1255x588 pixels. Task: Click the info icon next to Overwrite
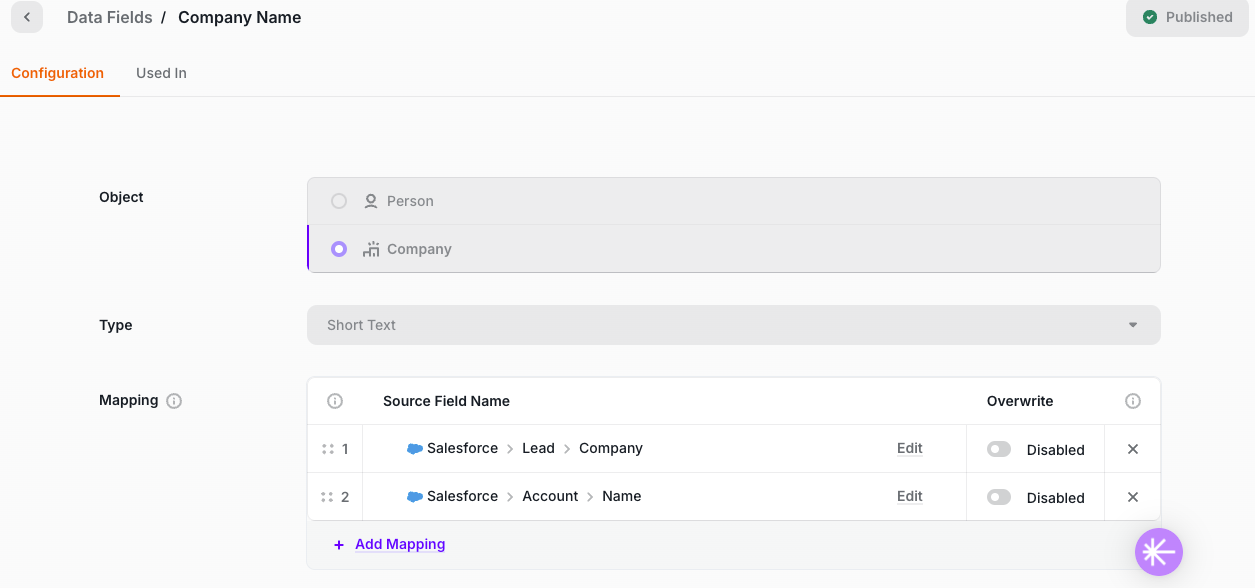tap(1133, 401)
